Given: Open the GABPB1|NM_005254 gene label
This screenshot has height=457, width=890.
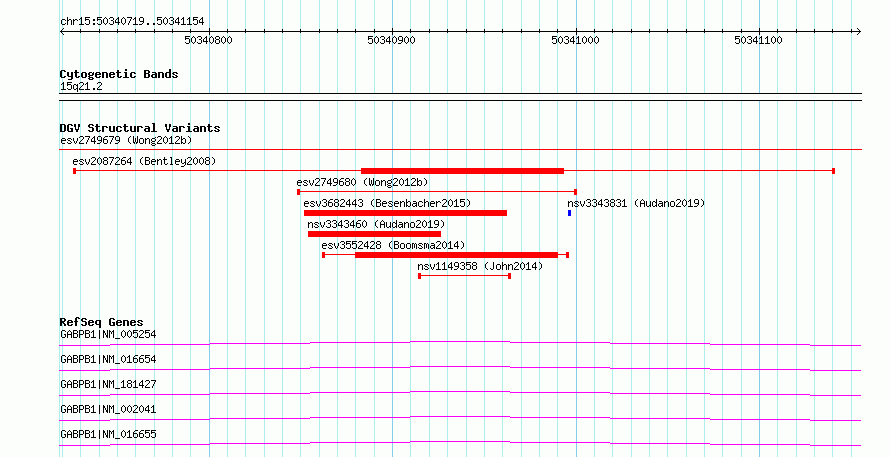Looking at the screenshot, I should 108,334.
